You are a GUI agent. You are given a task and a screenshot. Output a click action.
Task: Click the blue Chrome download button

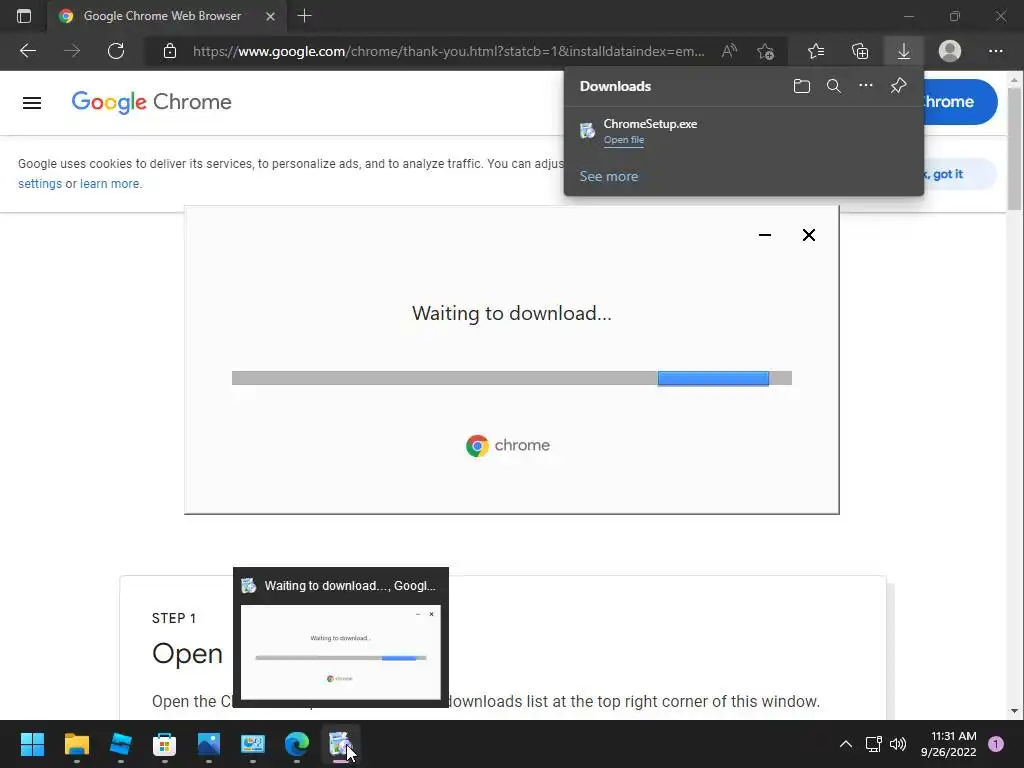961,102
